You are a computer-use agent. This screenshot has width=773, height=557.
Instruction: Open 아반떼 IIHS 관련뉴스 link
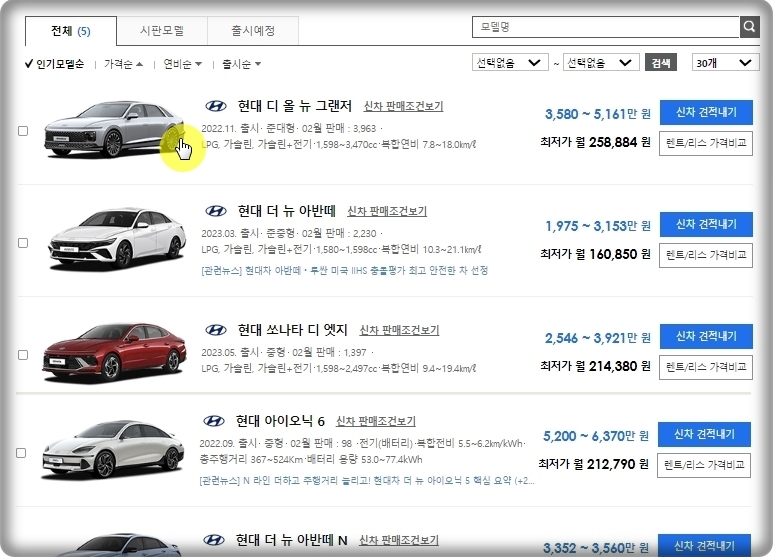pyautogui.click(x=345, y=271)
